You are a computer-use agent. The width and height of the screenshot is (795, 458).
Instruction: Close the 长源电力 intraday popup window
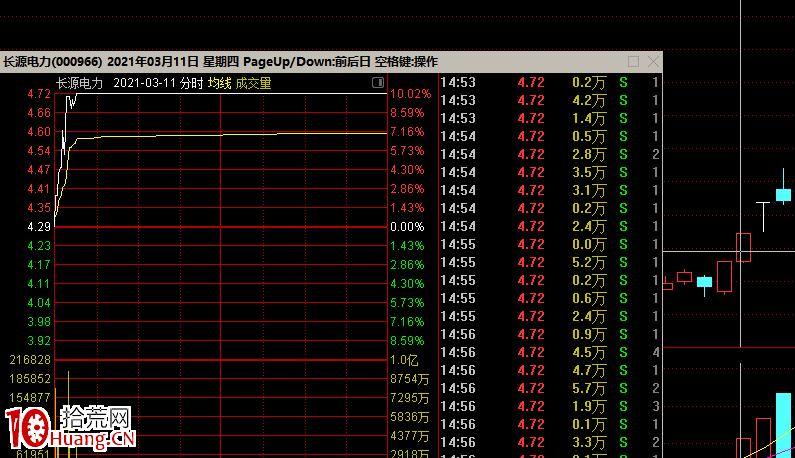tap(651, 62)
